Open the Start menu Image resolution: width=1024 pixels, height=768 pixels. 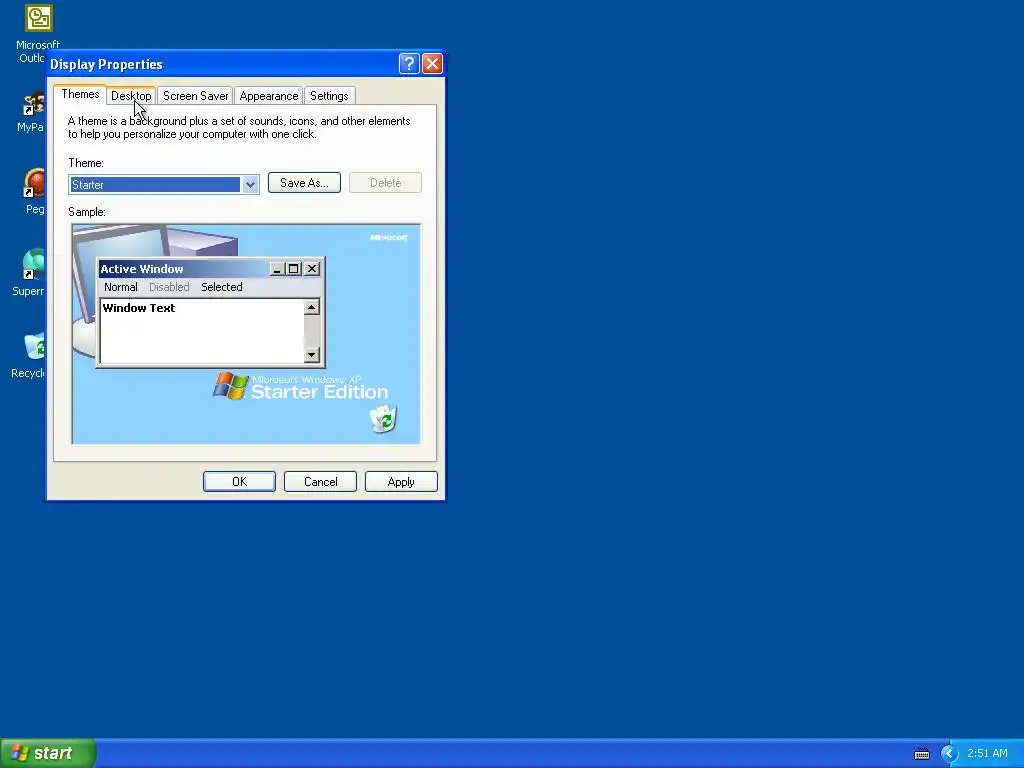pyautogui.click(x=48, y=753)
